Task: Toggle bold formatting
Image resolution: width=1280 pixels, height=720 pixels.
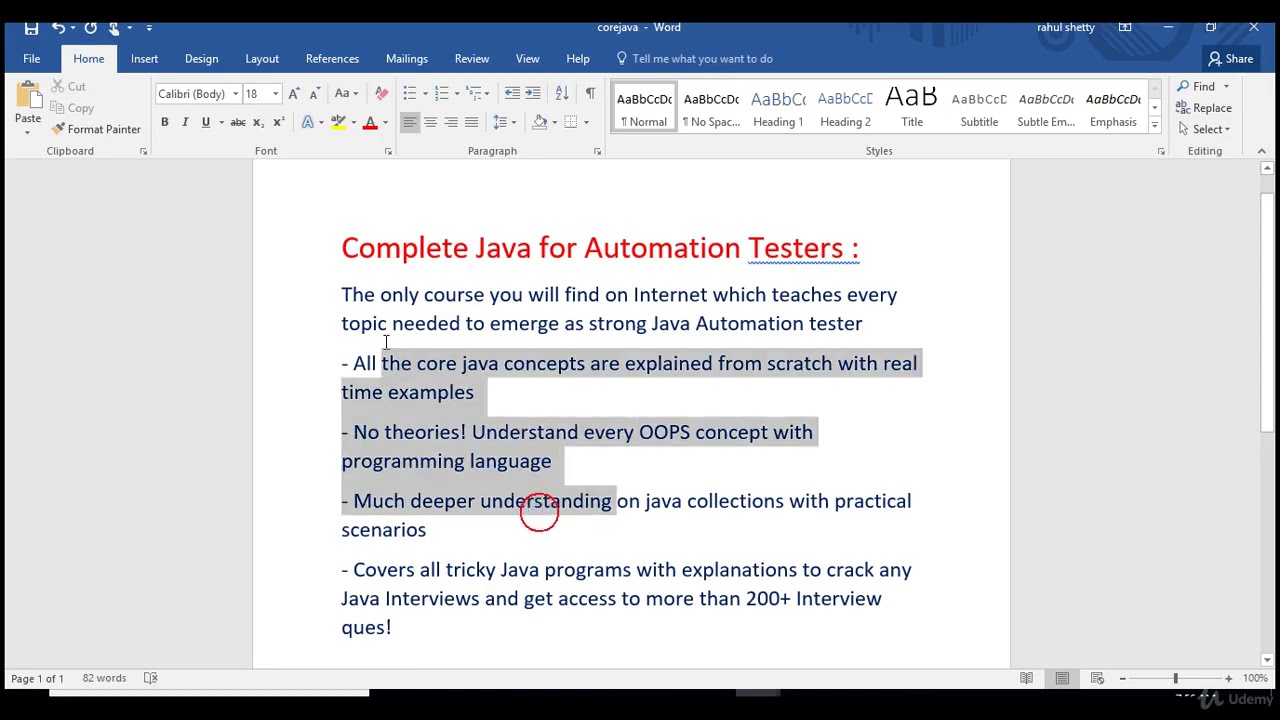Action: [164, 122]
